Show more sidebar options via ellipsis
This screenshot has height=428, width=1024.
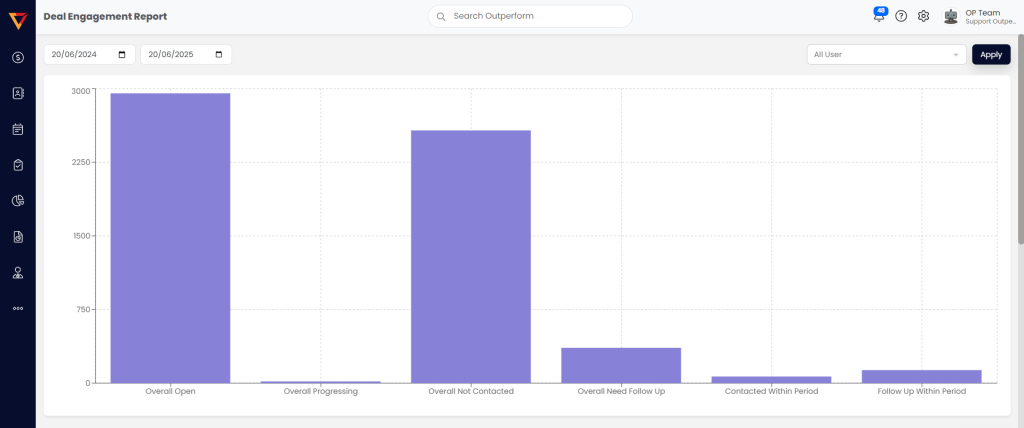[x=18, y=308]
